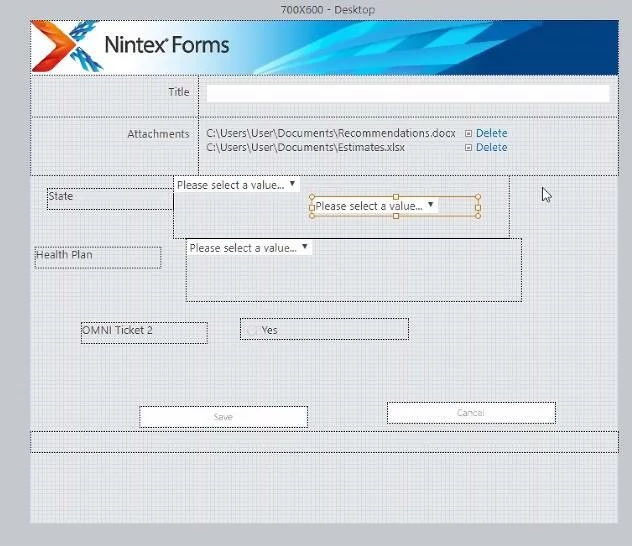Click the Estimates.xlsx file path
The width and height of the screenshot is (632, 546).
coord(306,147)
